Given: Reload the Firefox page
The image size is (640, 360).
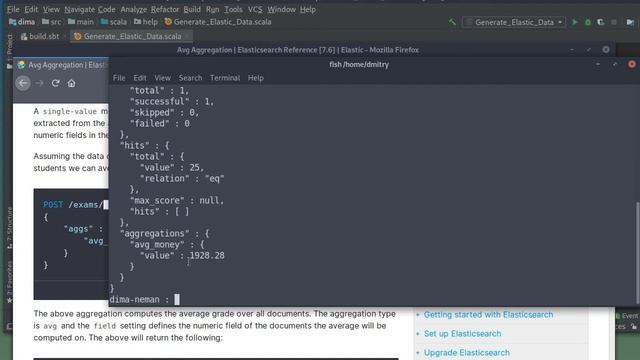Looking at the screenshot, I should [x=56, y=83].
